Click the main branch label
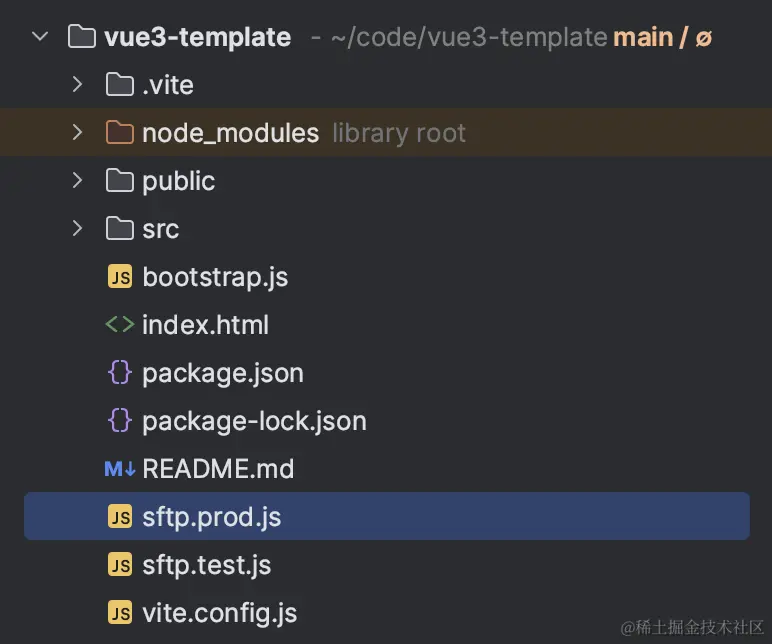The height and width of the screenshot is (644, 772). tap(642, 38)
